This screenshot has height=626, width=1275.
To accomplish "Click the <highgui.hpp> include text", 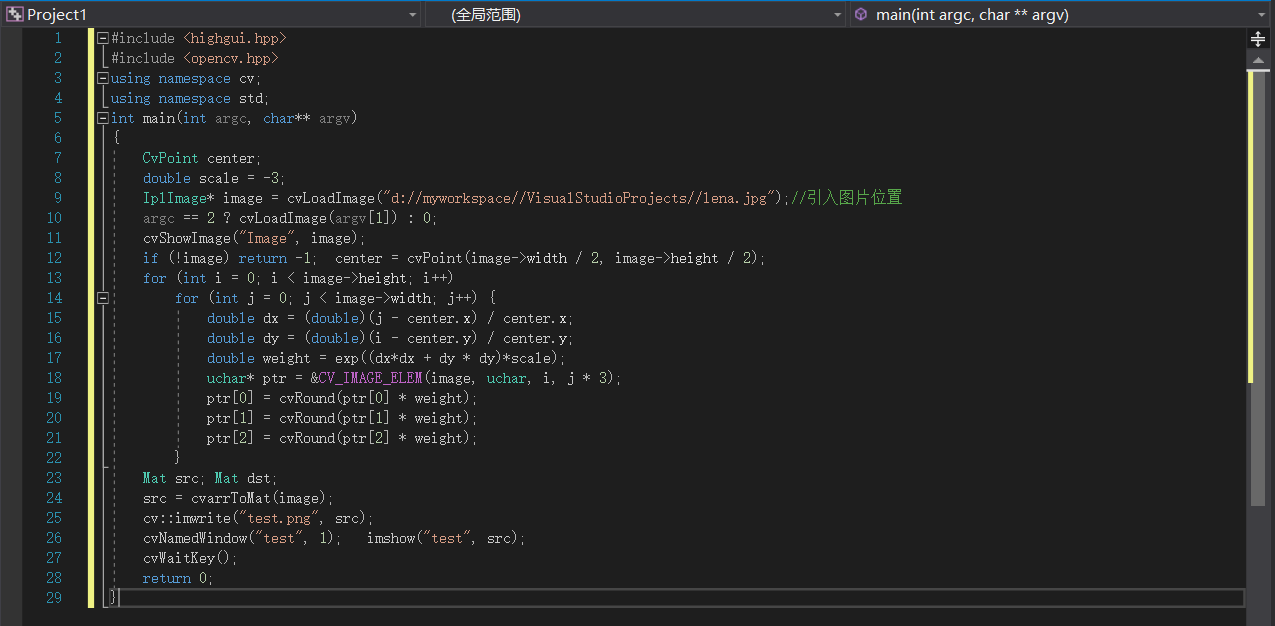I will tap(235, 38).
